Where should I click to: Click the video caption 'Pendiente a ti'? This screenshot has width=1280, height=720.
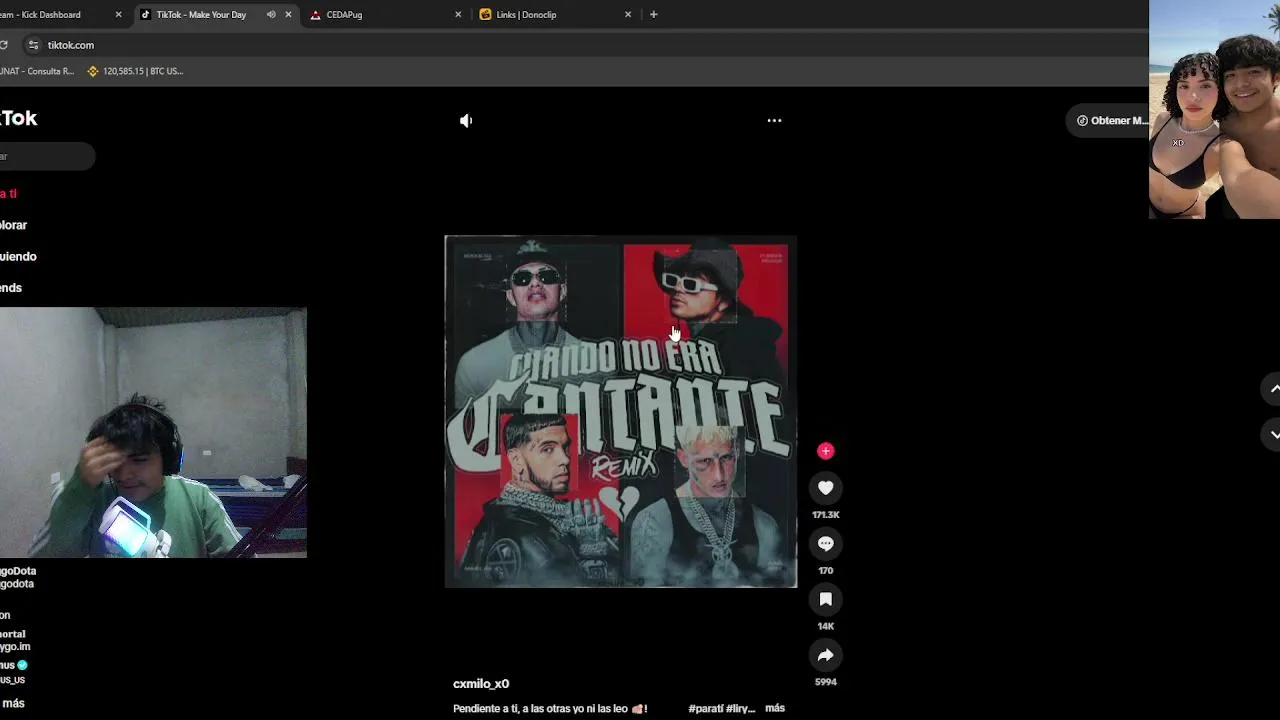[x=550, y=709]
